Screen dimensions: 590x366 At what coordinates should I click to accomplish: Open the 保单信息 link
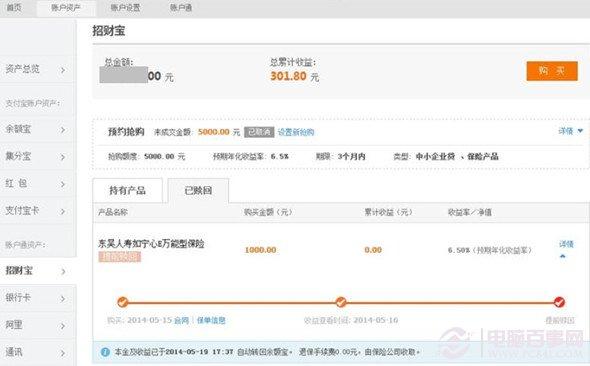pyautogui.click(x=211, y=320)
